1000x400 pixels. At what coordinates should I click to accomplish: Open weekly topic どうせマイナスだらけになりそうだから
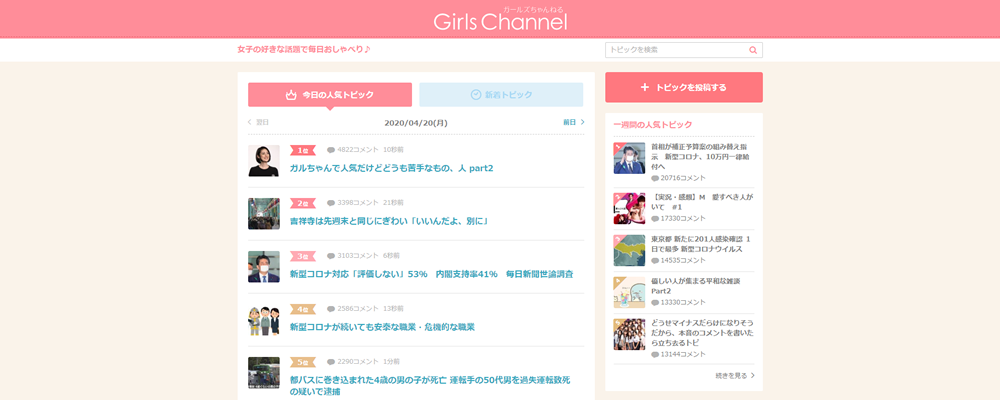[702, 333]
